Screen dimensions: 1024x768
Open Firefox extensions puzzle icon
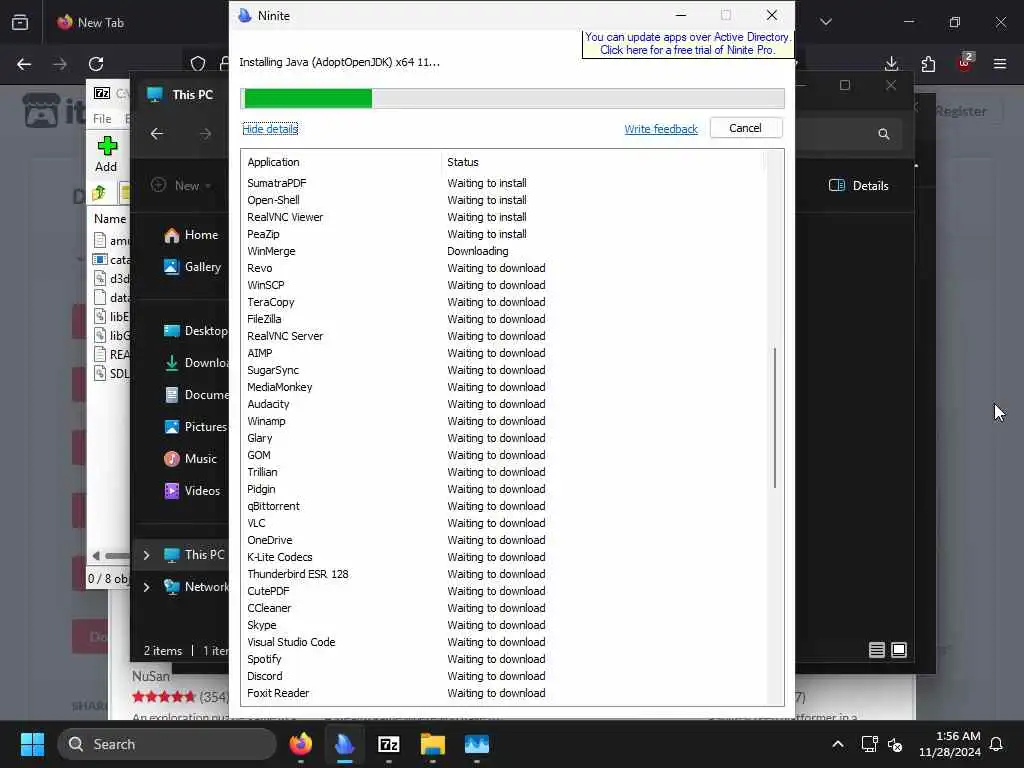click(928, 64)
